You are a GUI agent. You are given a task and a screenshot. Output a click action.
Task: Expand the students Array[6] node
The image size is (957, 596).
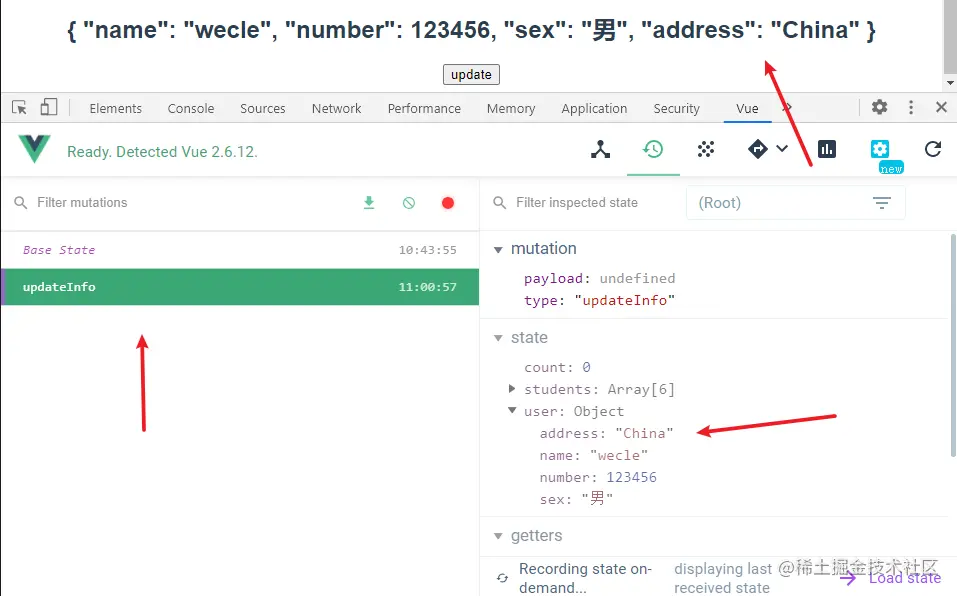(x=512, y=389)
